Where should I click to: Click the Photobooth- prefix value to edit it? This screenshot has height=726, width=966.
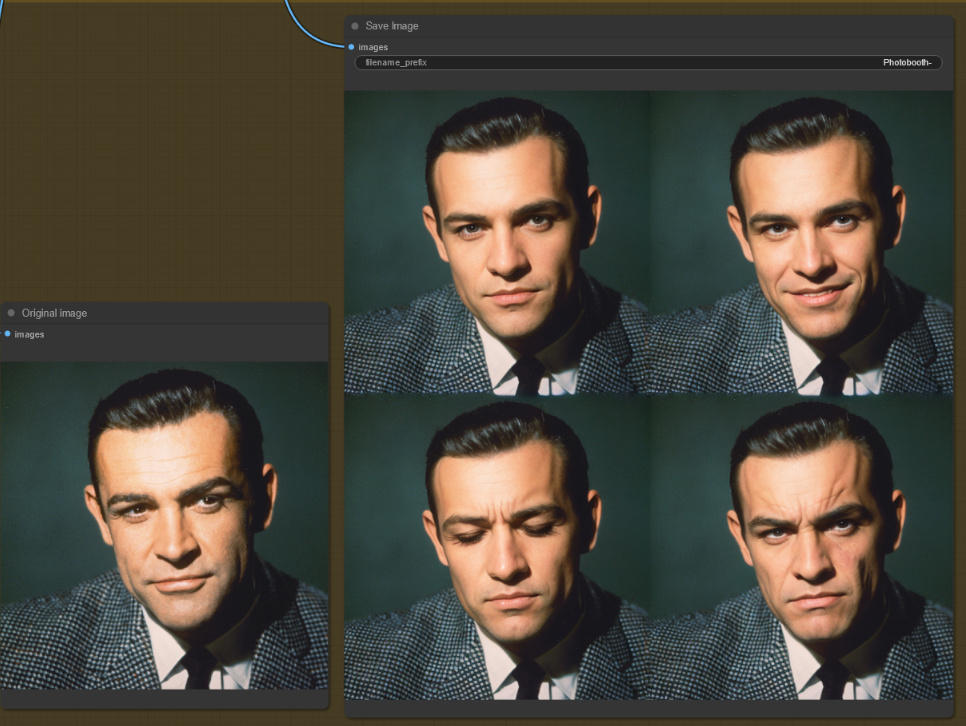(x=909, y=62)
